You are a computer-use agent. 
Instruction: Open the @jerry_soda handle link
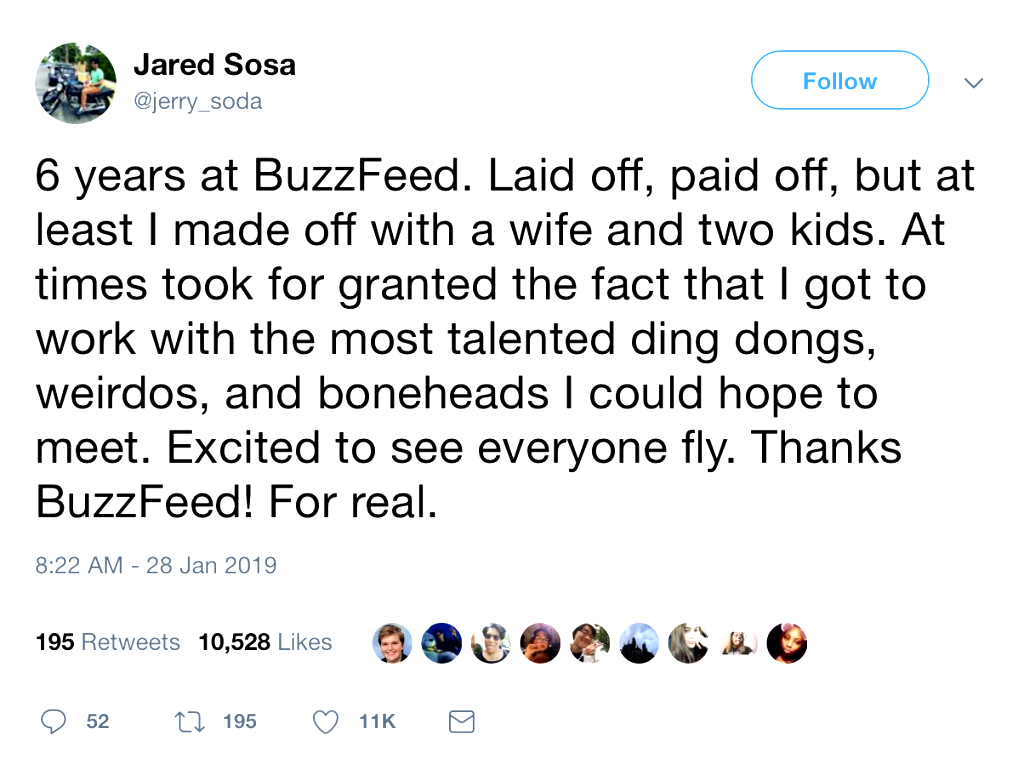198,101
